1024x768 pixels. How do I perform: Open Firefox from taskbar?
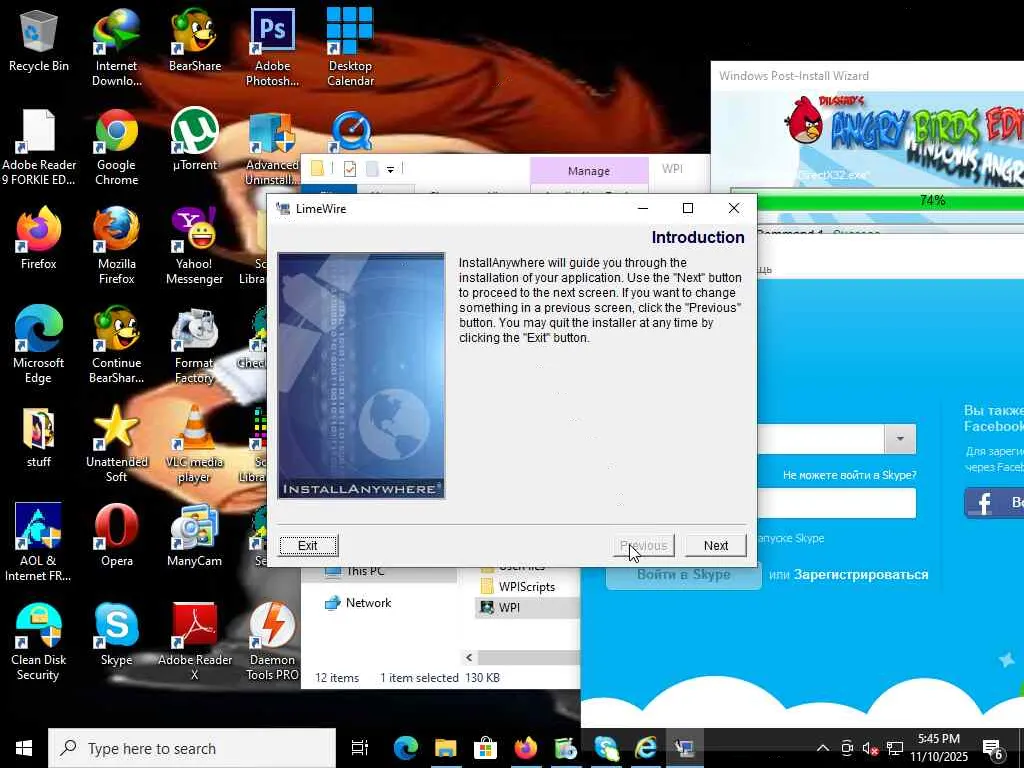526,748
